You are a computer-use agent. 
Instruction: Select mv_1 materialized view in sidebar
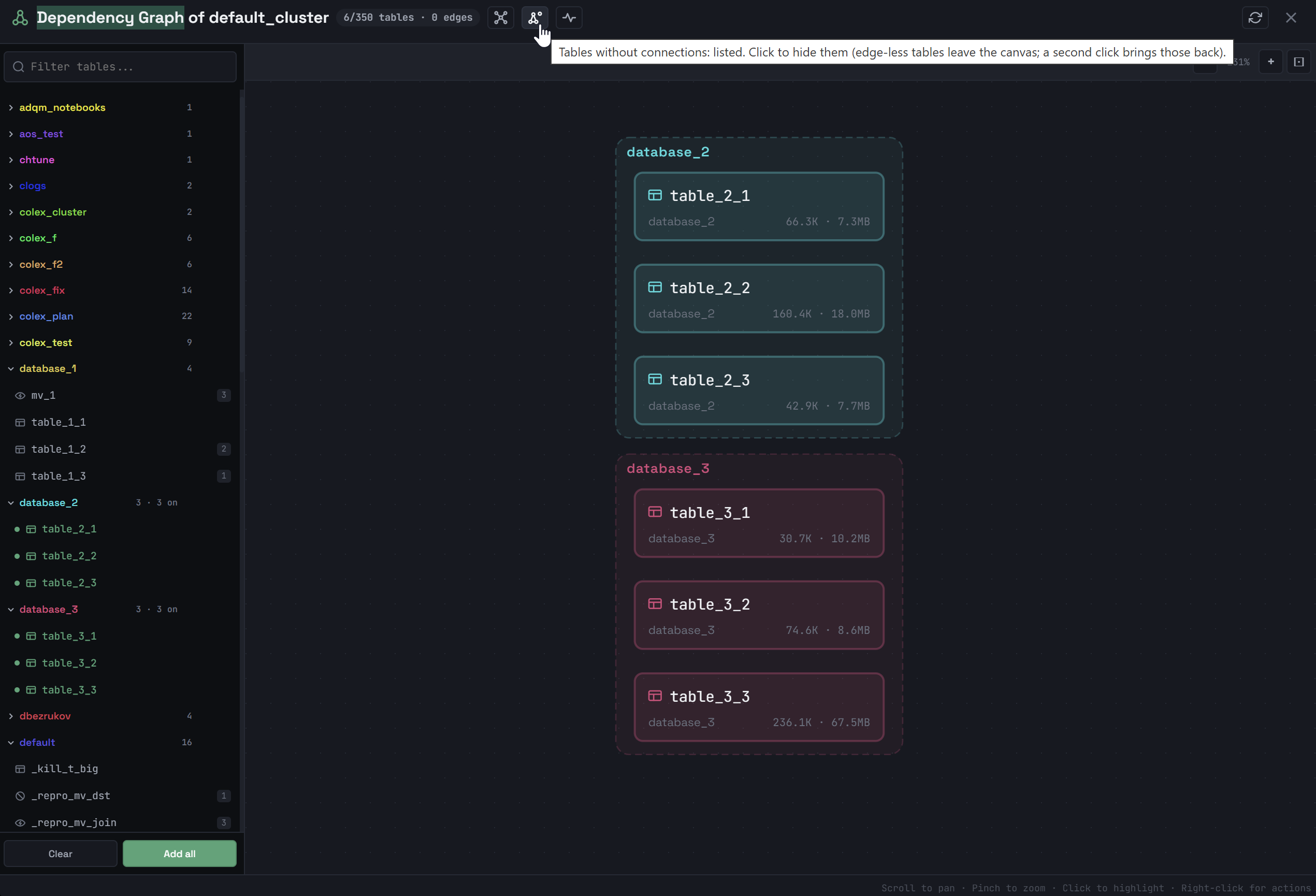click(121, 395)
